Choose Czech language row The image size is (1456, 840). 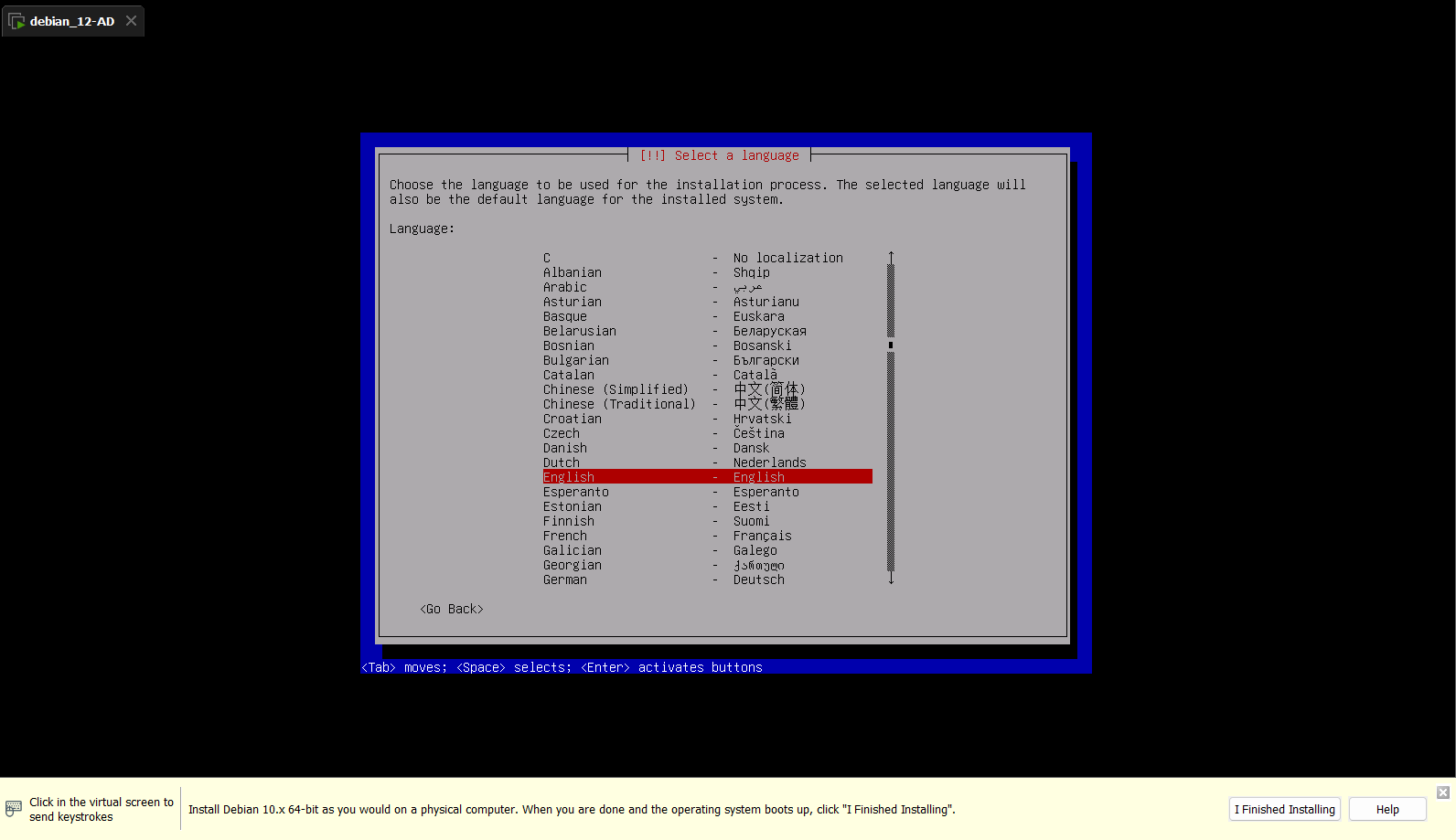coord(707,433)
